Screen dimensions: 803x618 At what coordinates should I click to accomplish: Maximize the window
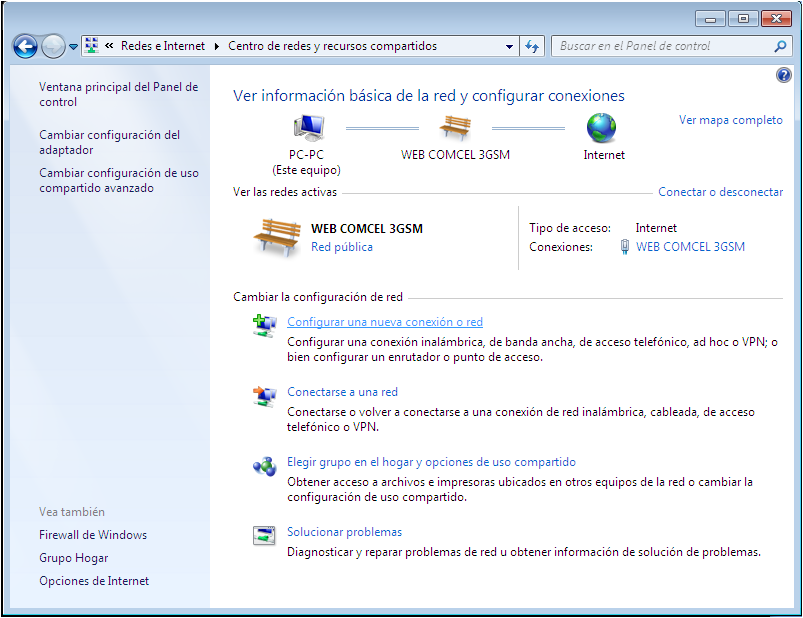743,19
